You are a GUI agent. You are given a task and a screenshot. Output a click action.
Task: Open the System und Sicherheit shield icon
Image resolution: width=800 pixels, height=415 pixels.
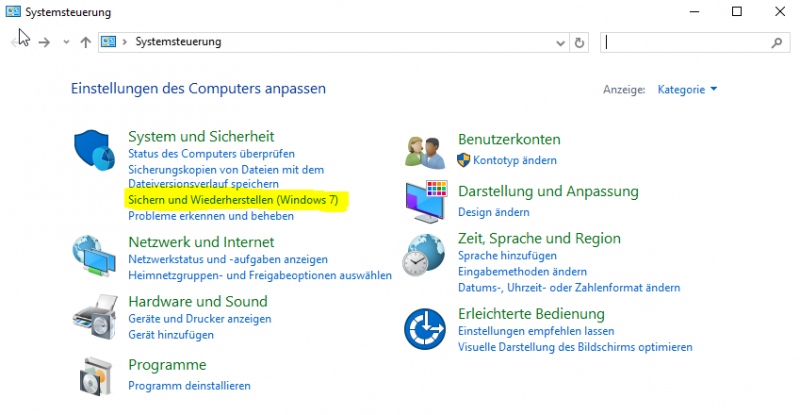tap(96, 151)
